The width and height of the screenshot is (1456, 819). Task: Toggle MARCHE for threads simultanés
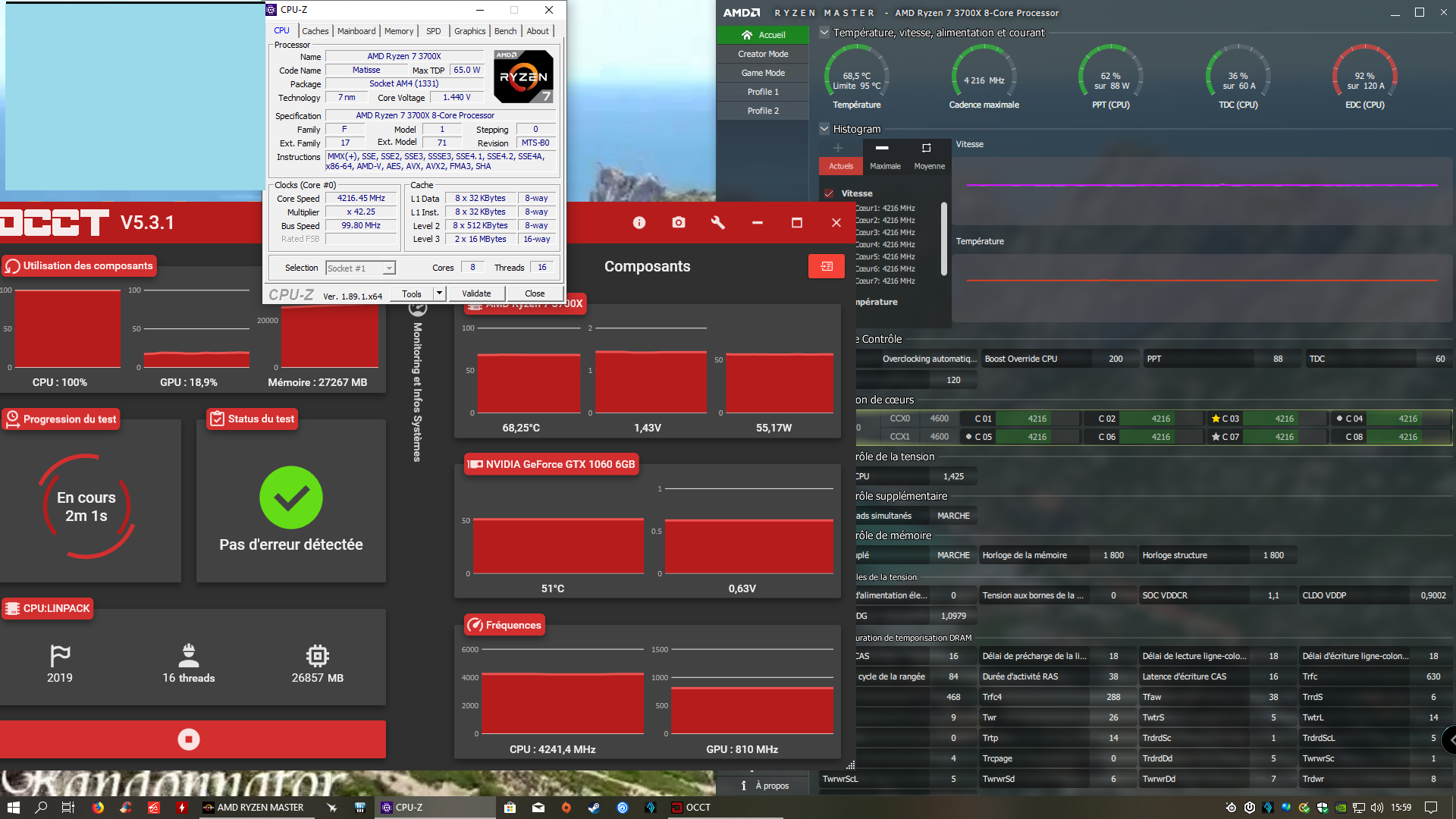click(953, 516)
